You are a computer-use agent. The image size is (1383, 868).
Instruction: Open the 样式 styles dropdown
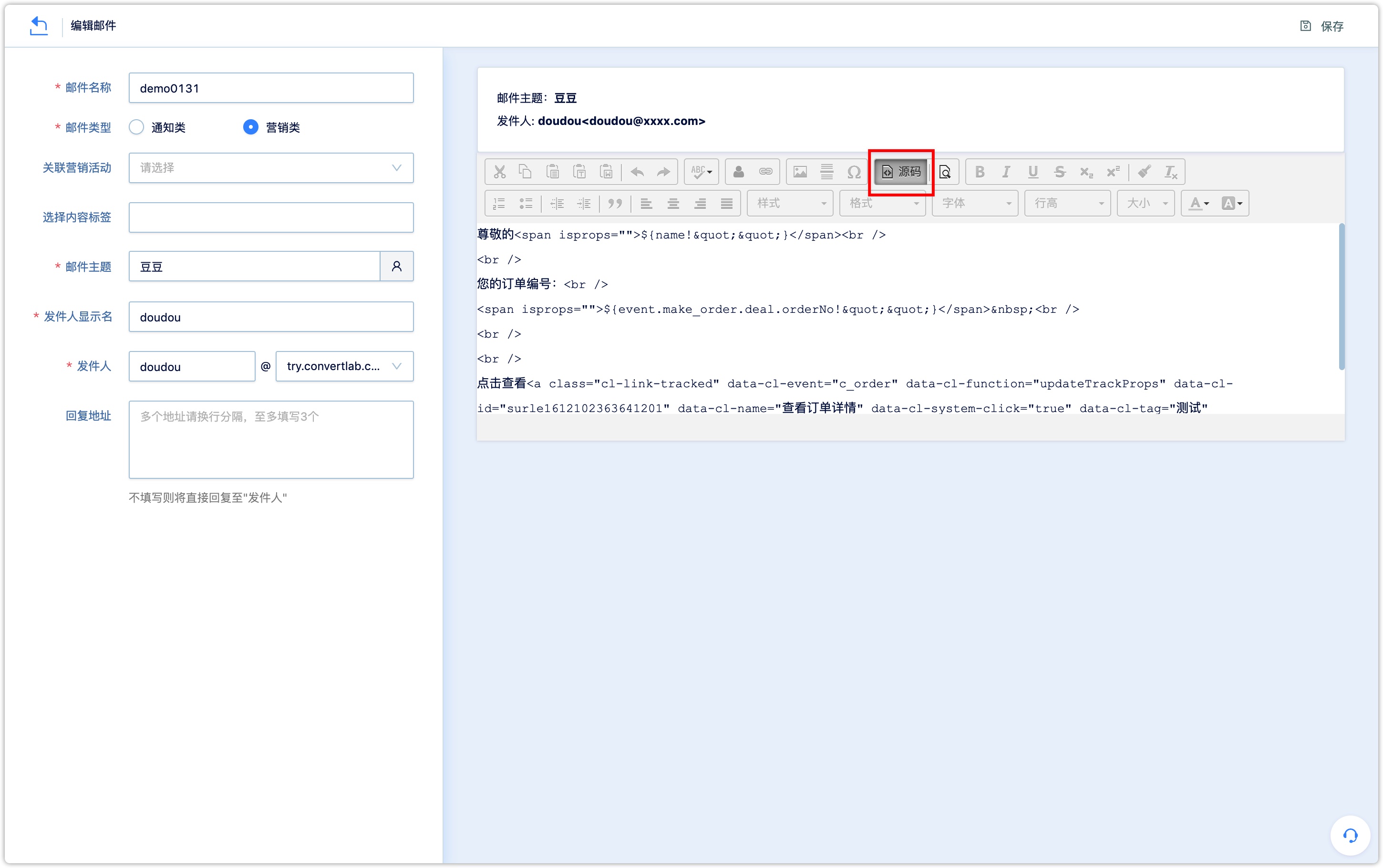(790, 203)
